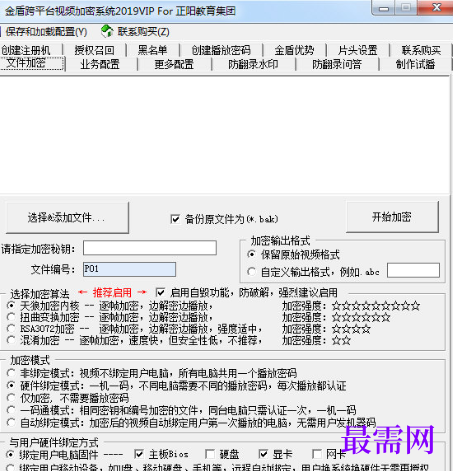Open the 保存和加载配置(Y) menu

point(46,32)
